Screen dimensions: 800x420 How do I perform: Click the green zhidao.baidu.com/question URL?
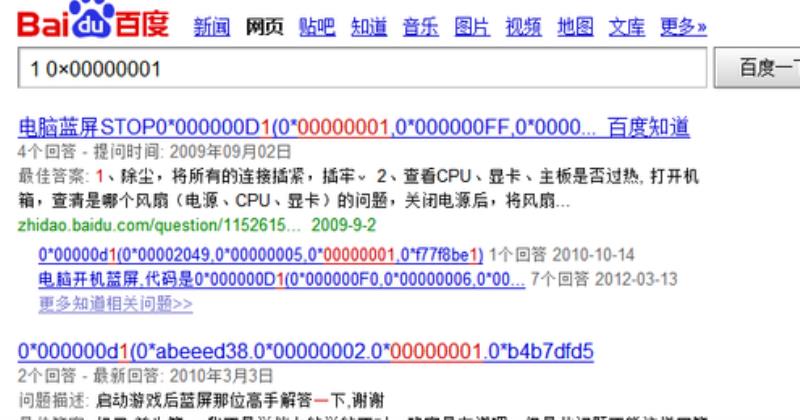pyautogui.click(x=159, y=225)
